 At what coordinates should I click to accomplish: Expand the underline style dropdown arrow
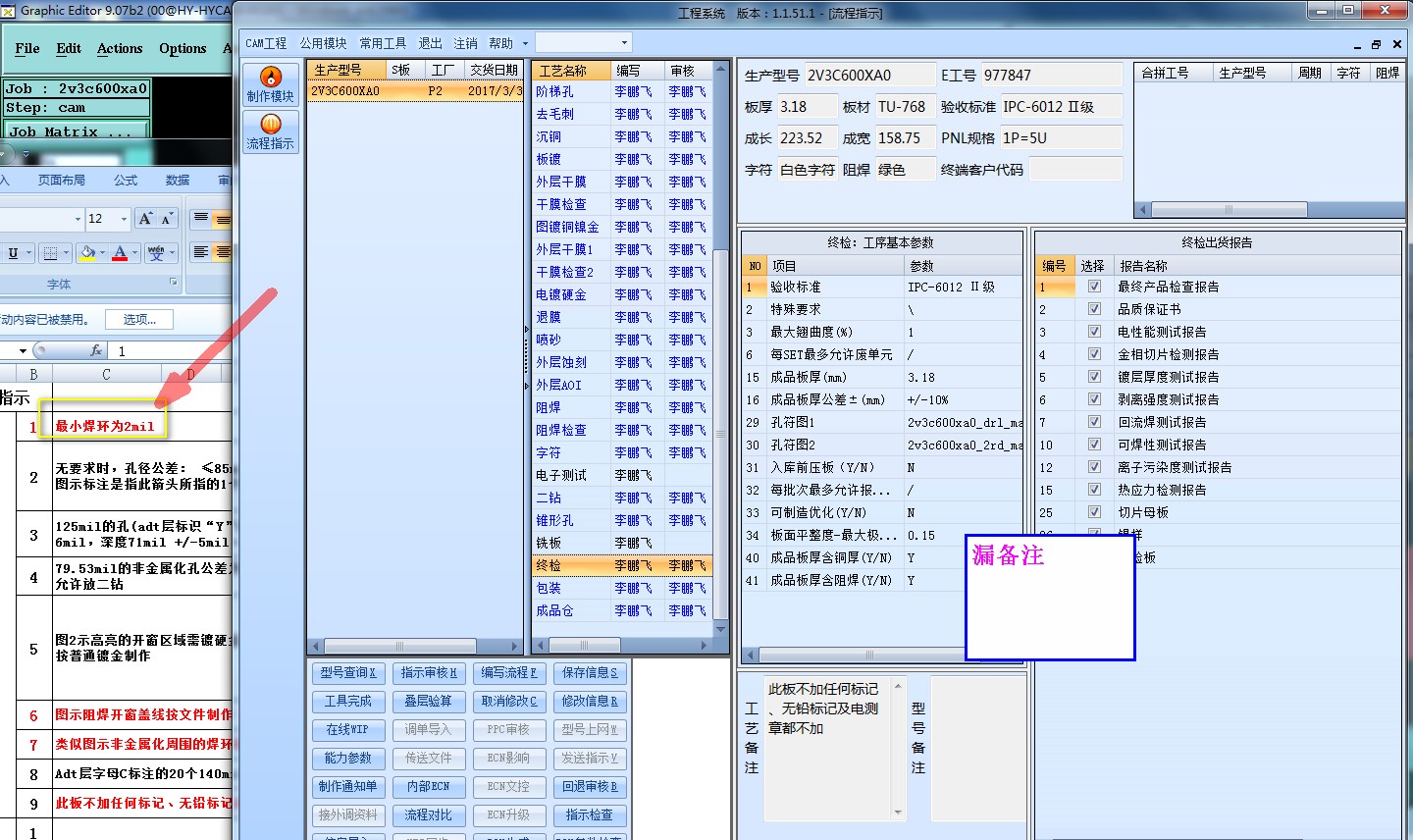point(27,253)
